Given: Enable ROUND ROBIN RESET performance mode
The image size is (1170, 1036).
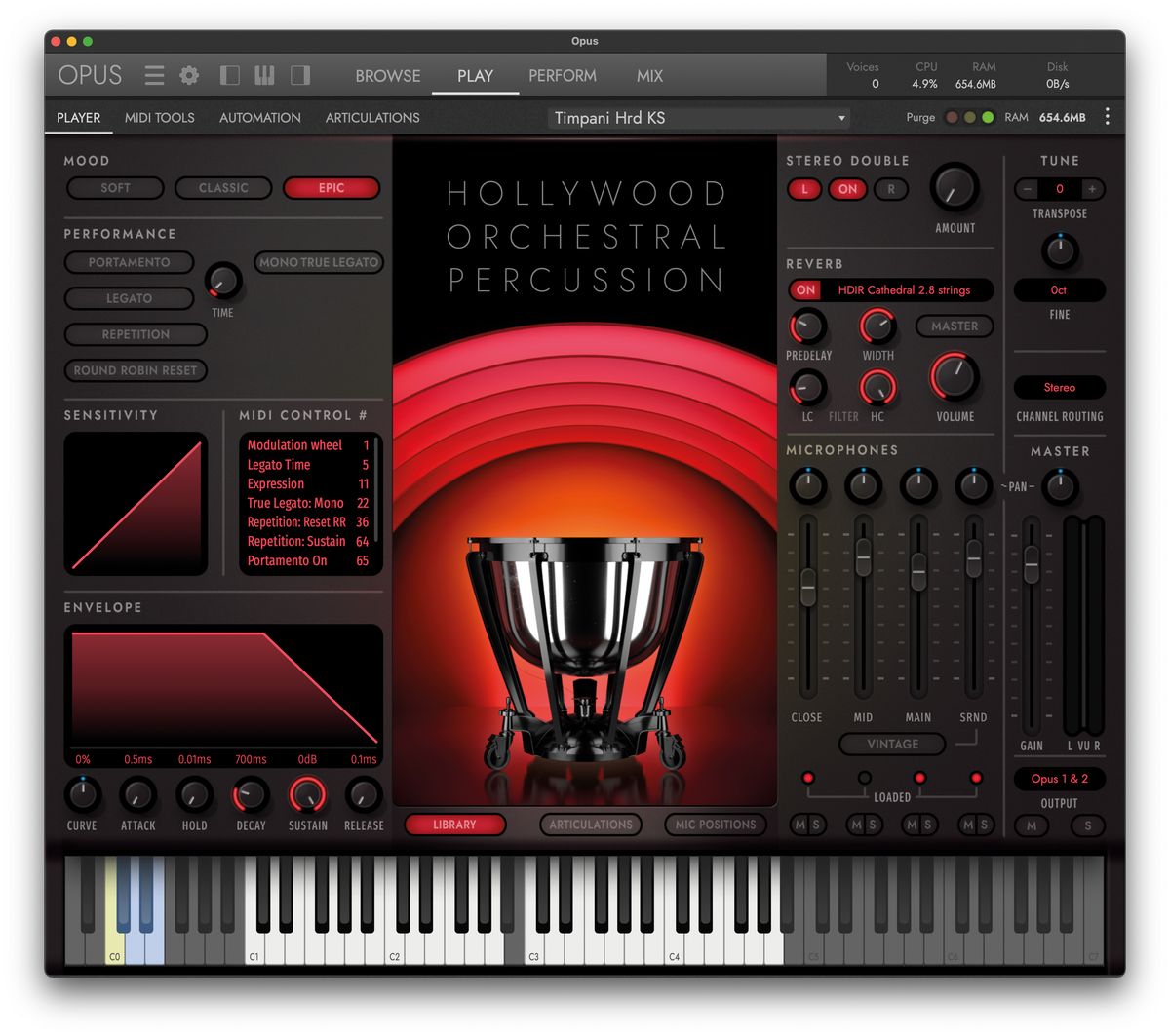Looking at the screenshot, I should tap(136, 370).
